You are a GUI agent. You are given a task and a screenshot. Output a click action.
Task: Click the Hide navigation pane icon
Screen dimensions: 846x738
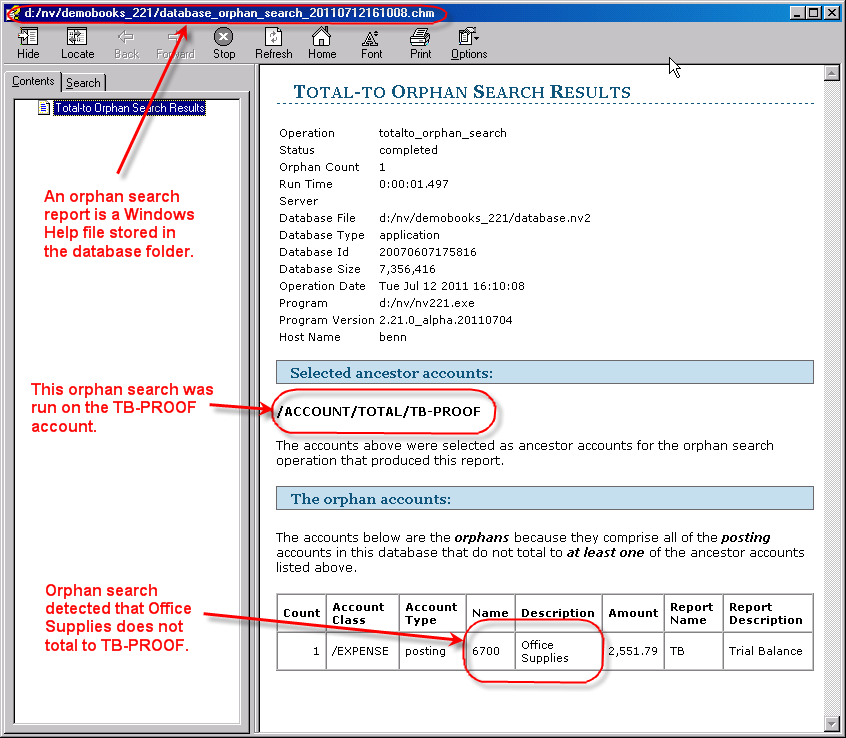coord(28,43)
